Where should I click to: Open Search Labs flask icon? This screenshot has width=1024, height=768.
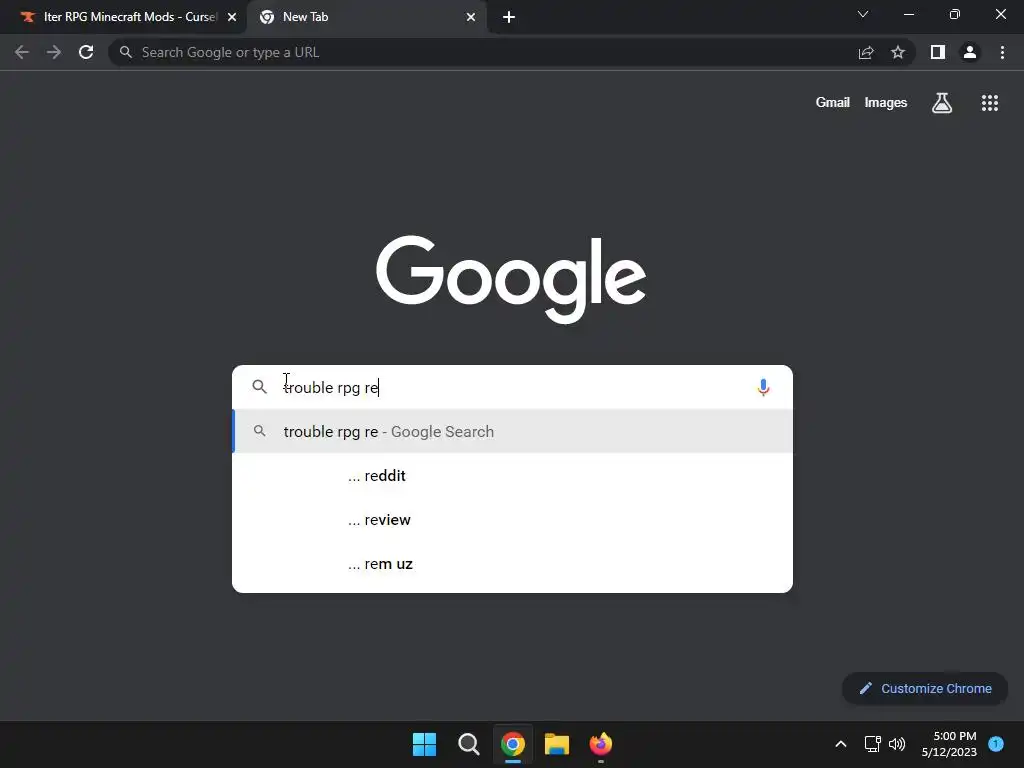942,103
